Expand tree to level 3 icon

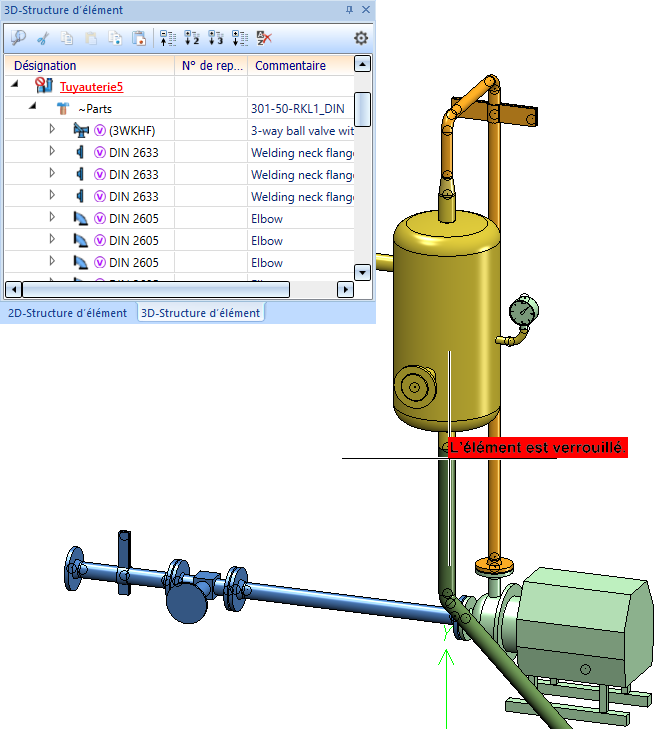coord(216,38)
